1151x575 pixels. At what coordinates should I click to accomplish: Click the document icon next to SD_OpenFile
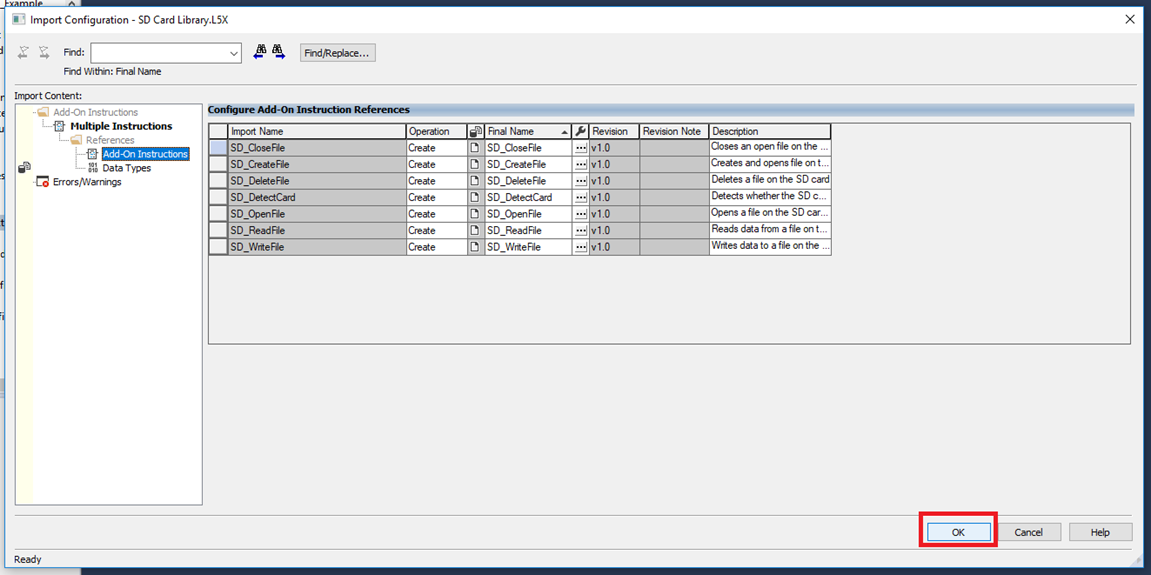(476, 214)
